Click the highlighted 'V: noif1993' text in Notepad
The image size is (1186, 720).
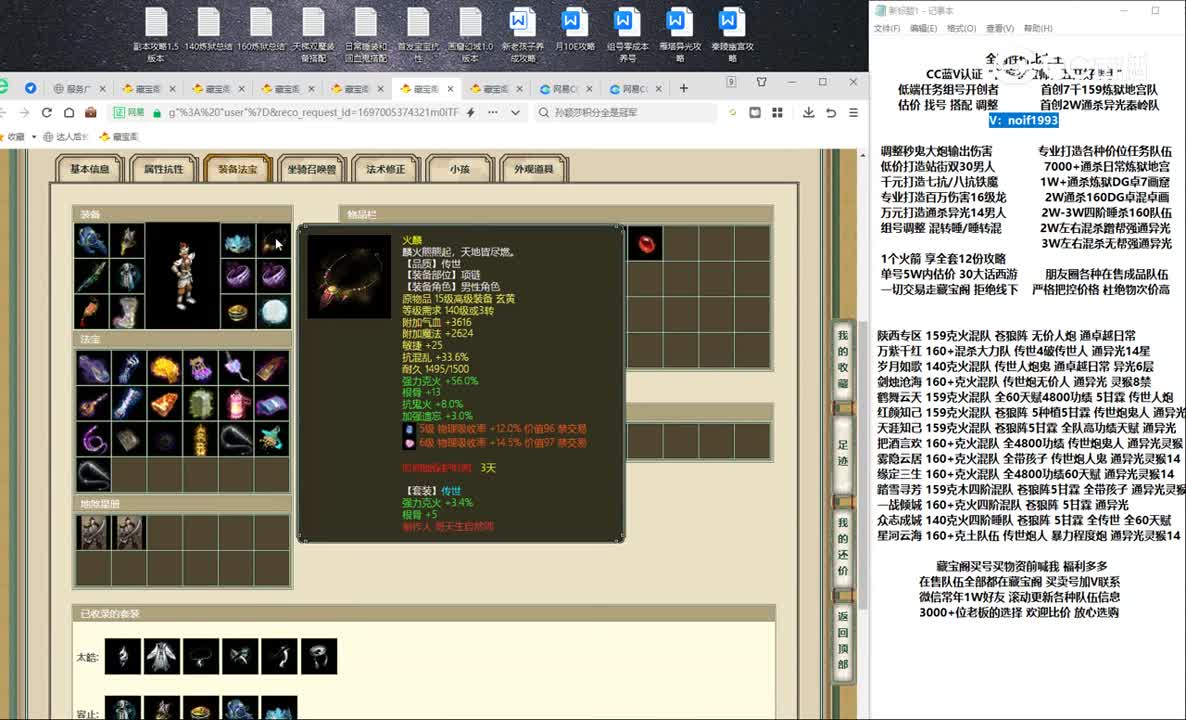point(1023,120)
